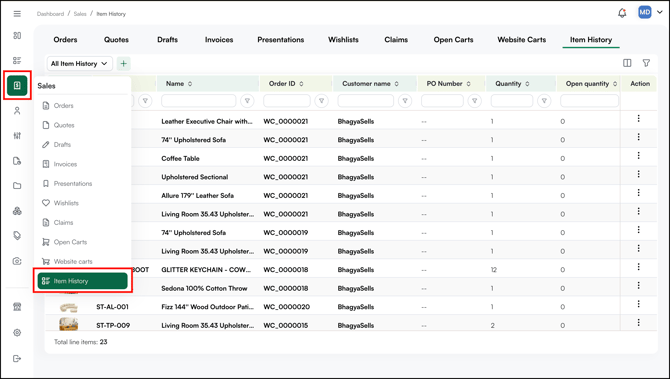This screenshot has height=379, width=670.
Task: Click the camera sidebar icon
Action: (17, 261)
